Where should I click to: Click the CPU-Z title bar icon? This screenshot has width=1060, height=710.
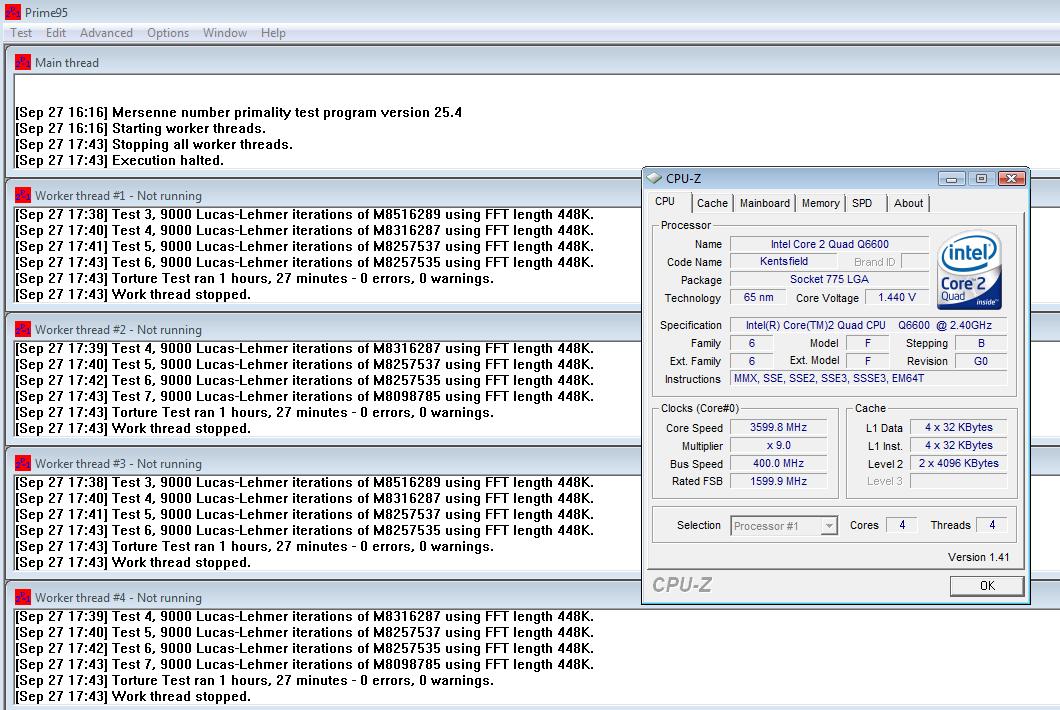pyautogui.click(x=654, y=178)
